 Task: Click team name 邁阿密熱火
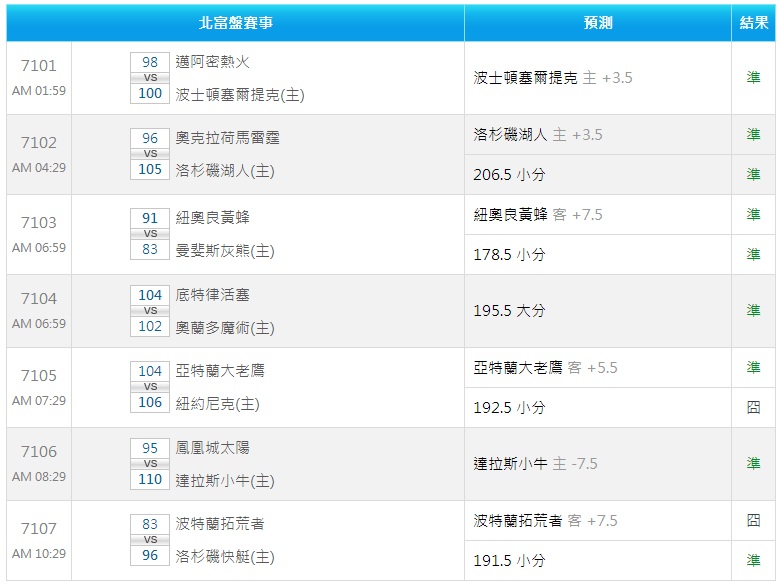(212, 62)
